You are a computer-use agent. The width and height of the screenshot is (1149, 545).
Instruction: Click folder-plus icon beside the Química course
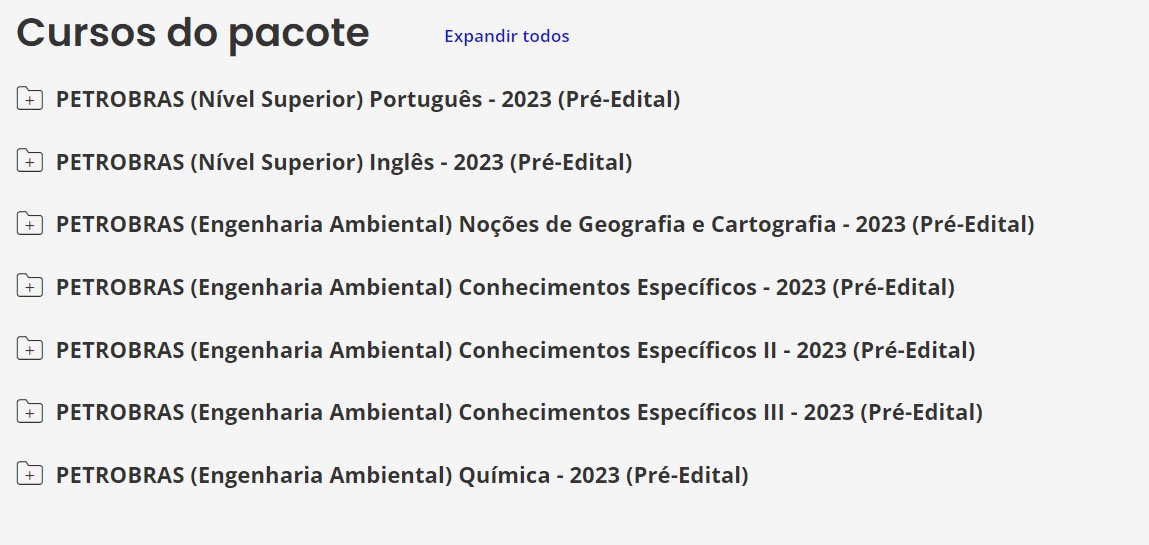point(30,475)
